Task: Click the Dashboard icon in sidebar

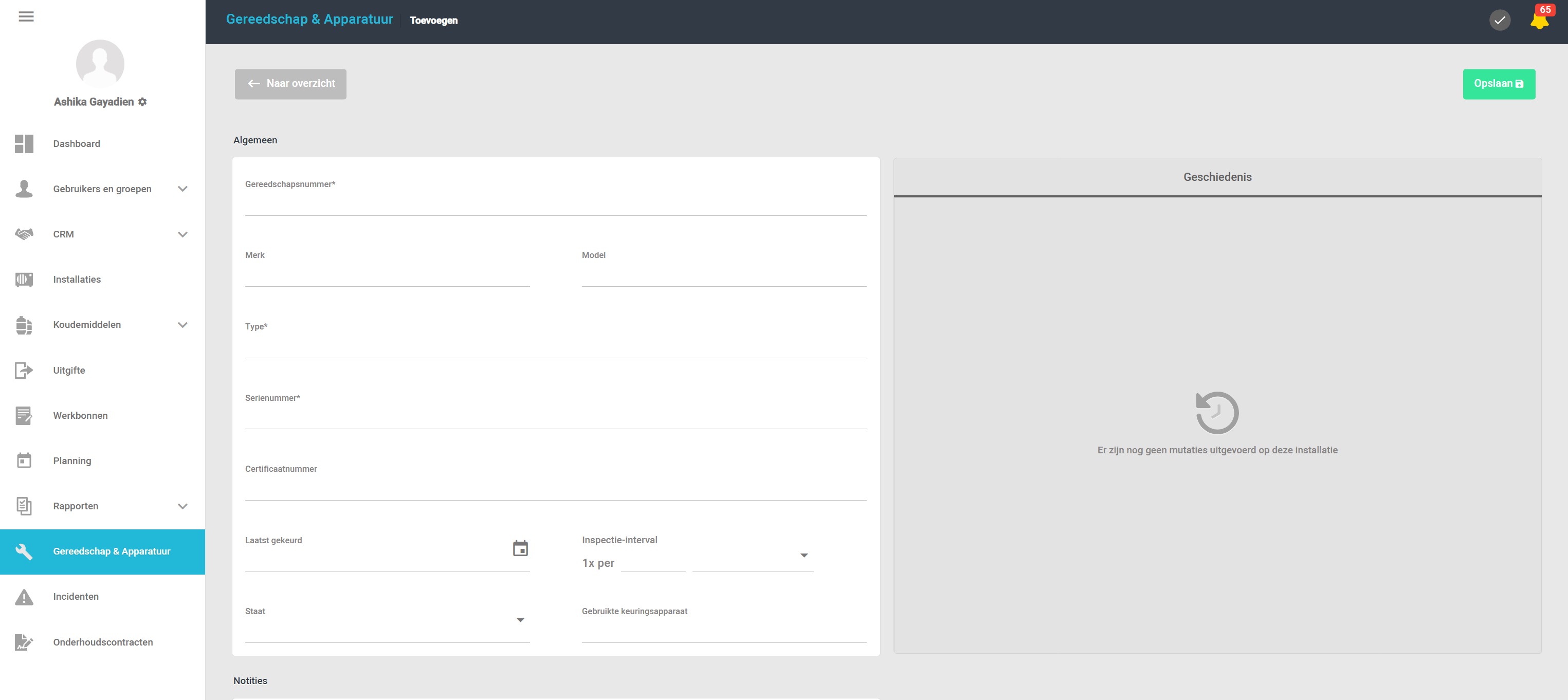Action: coord(24,144)
